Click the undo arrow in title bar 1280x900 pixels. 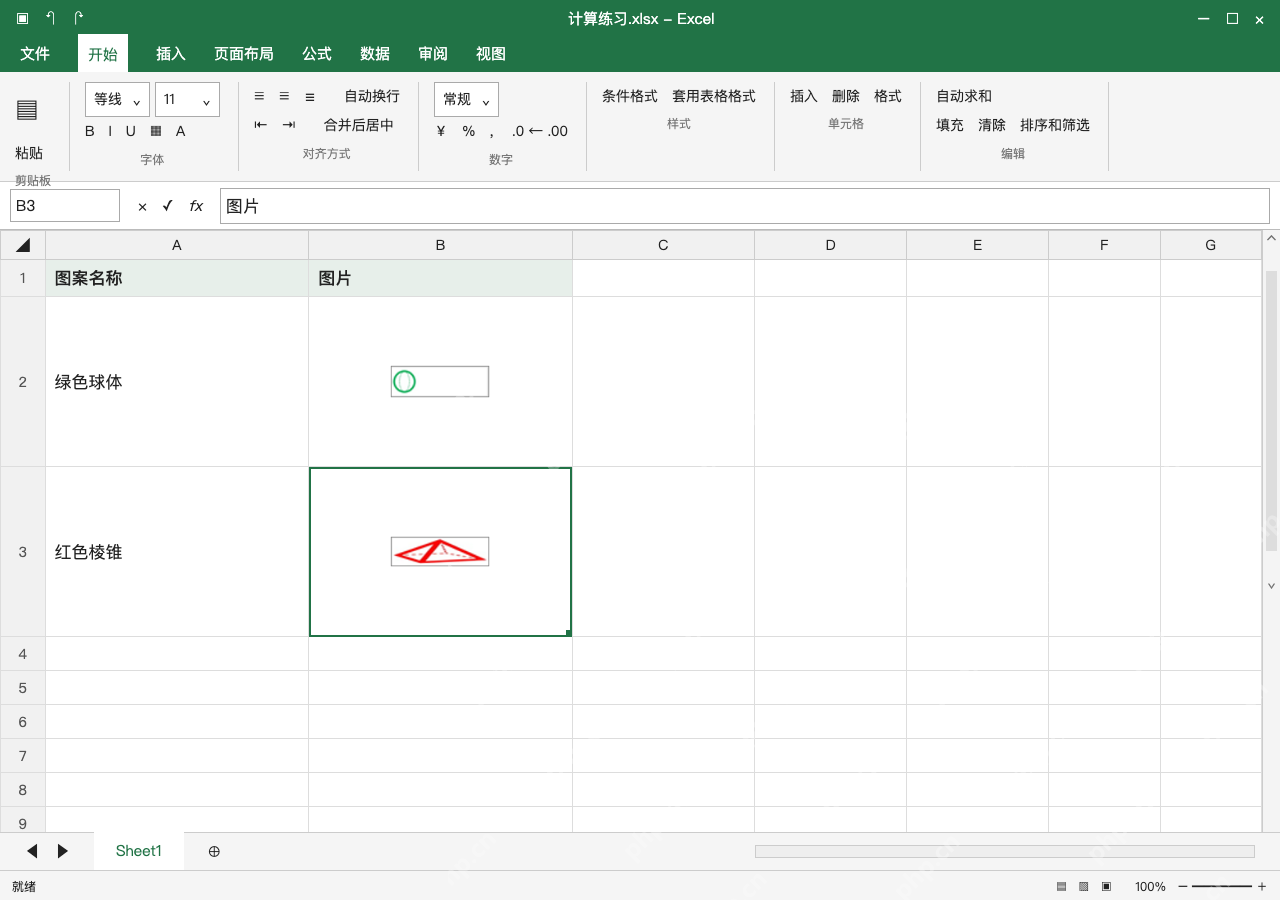(x=51, y=18)
